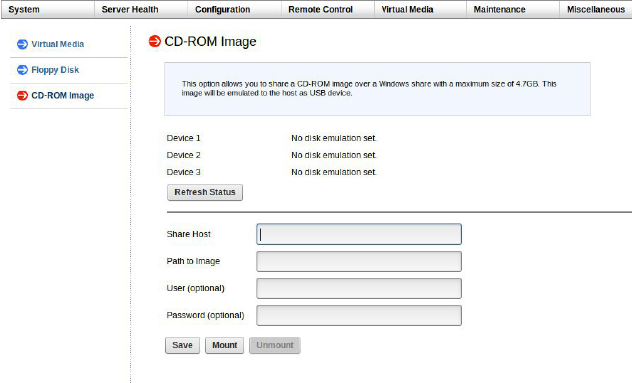Open the Virtual Media top menu

coord(407,9)
